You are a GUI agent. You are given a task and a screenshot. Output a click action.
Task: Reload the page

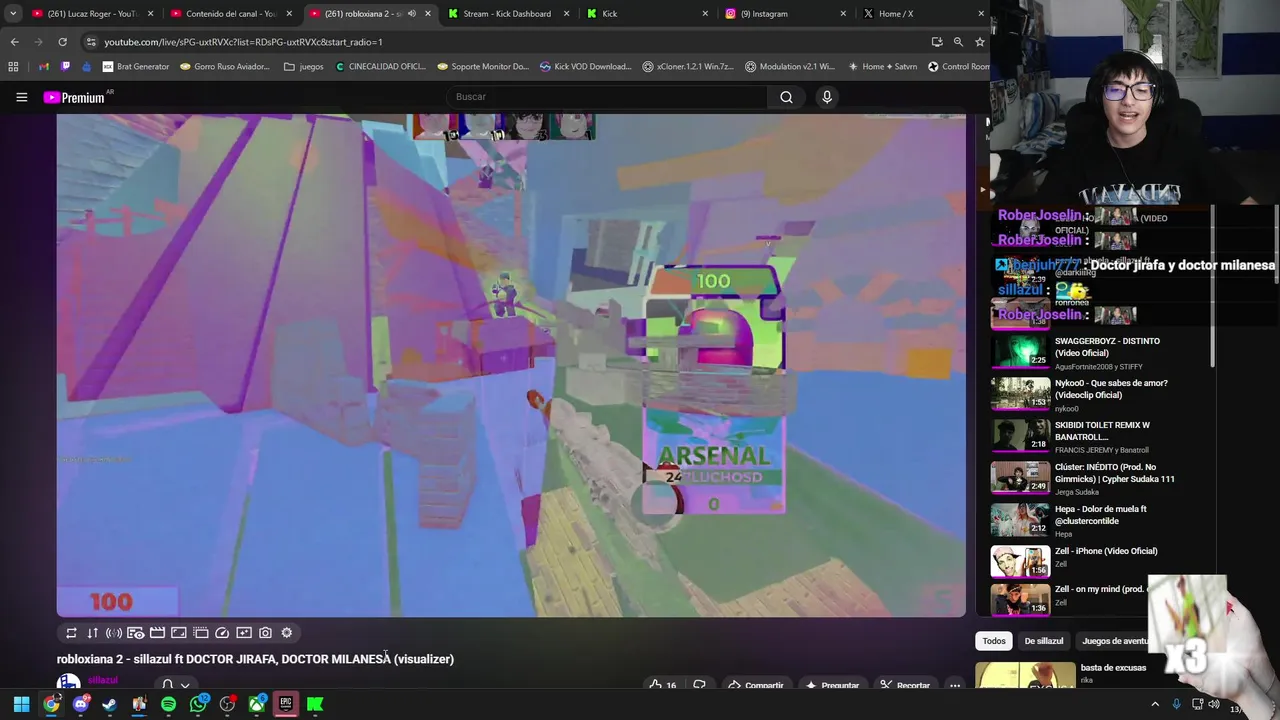pyautogui.click(x=62, y=42)
